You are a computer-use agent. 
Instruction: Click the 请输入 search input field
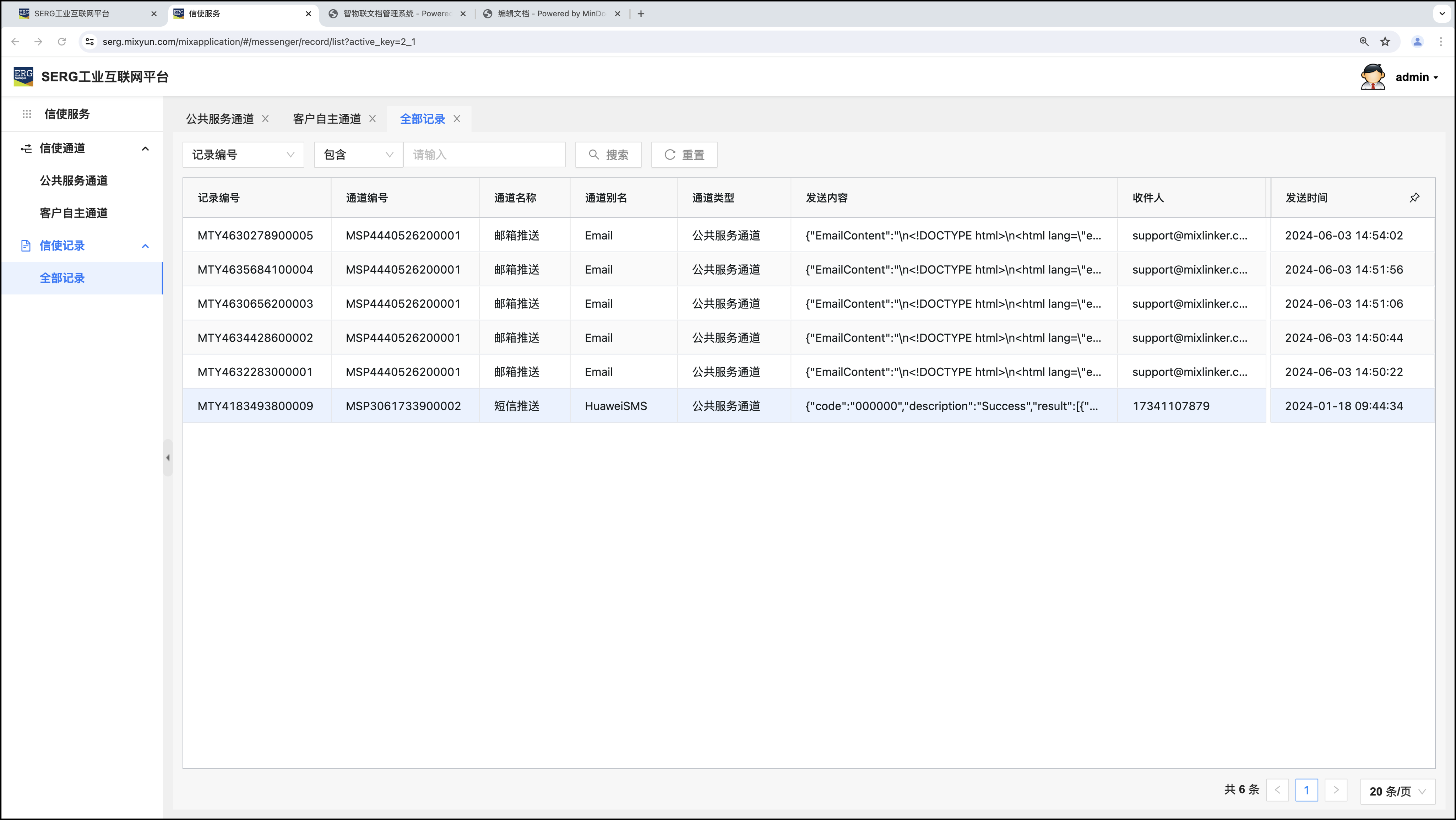tap(484, 155)
